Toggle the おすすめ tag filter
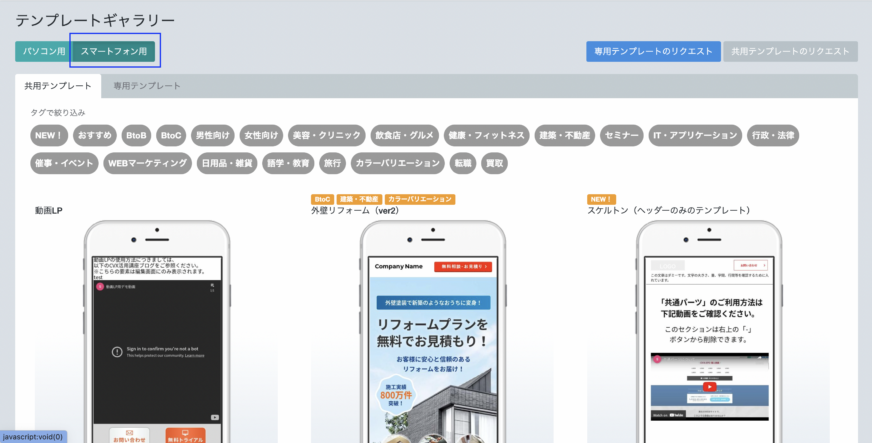This screenshot has height=443, width=872. tap(94, 135)
